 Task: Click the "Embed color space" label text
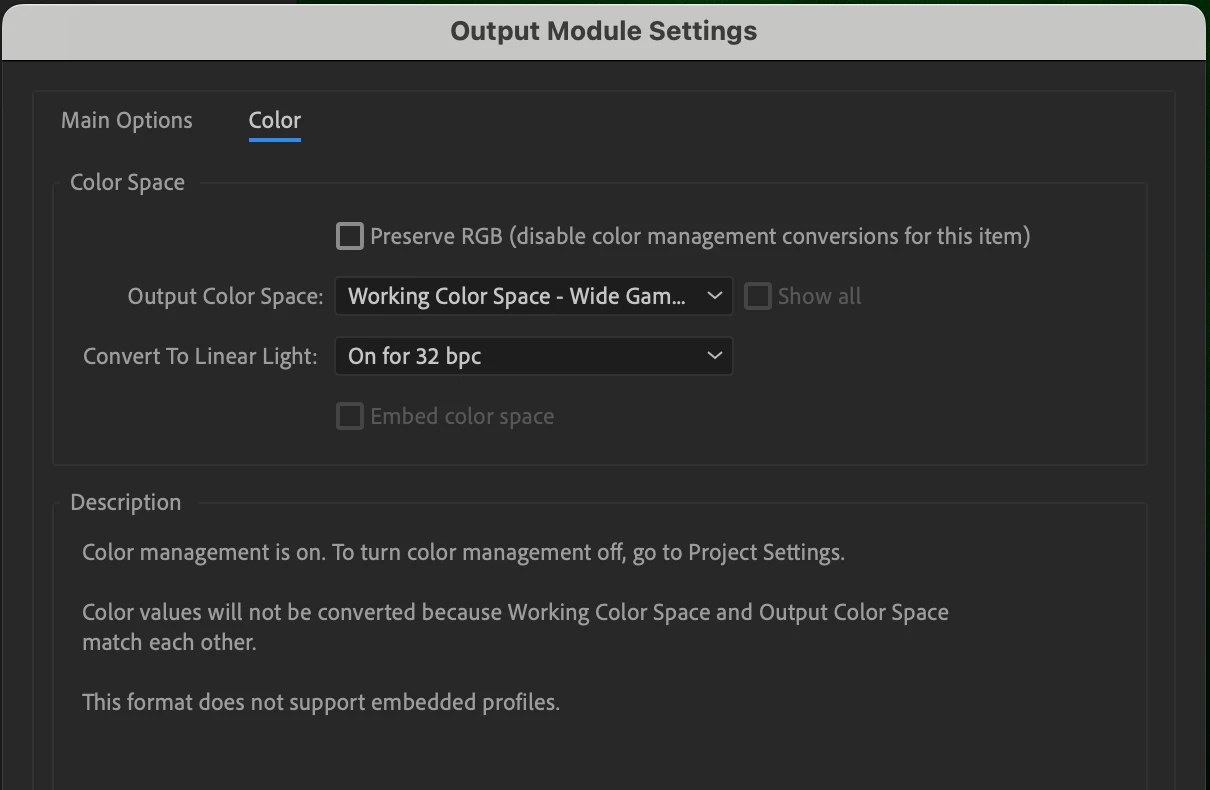click(462, 417)
